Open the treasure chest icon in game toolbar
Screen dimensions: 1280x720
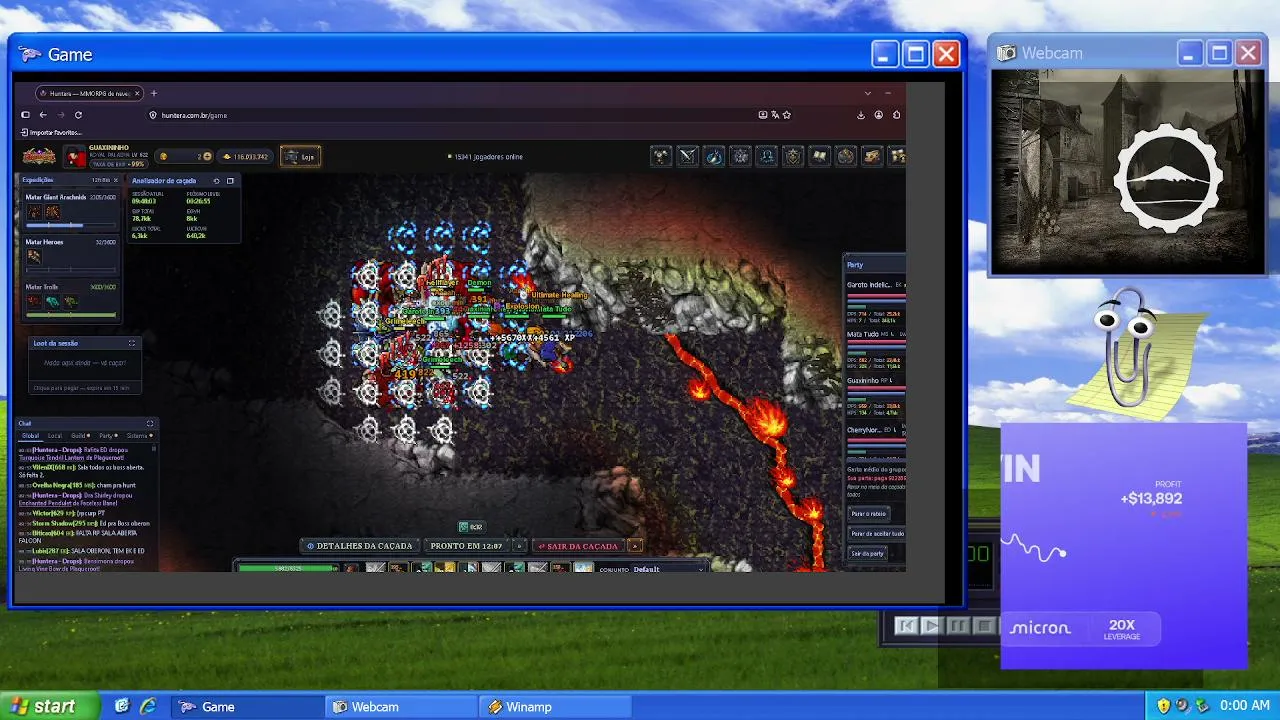(872, 156)
